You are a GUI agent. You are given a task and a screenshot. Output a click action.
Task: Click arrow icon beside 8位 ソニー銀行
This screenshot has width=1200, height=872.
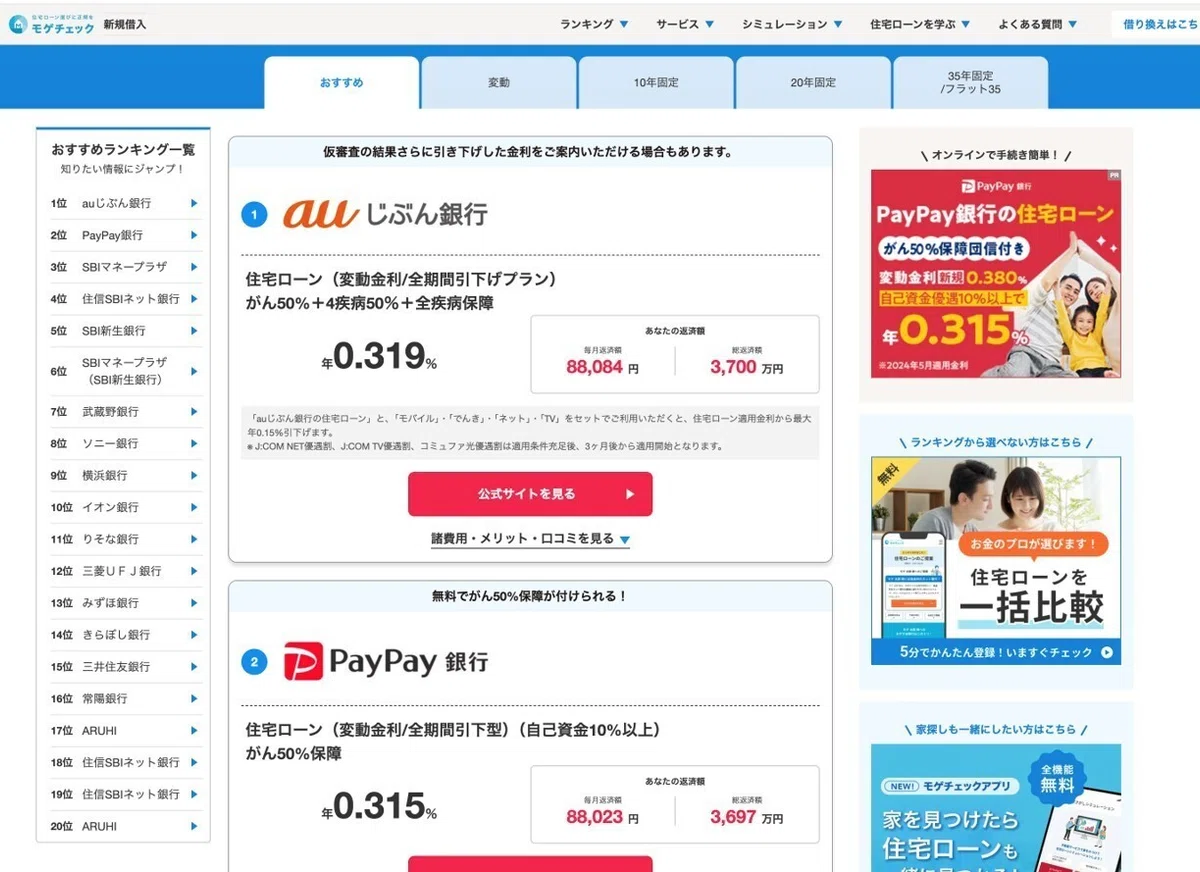click(x=194, y=443)
